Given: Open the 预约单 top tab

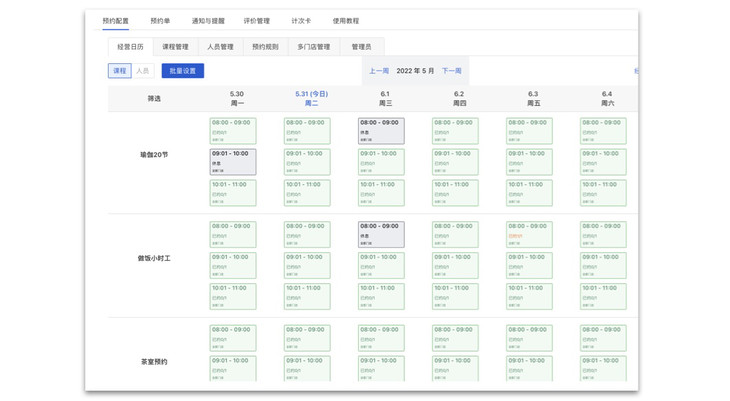Looking at the screenshot, I should [160, 21].
